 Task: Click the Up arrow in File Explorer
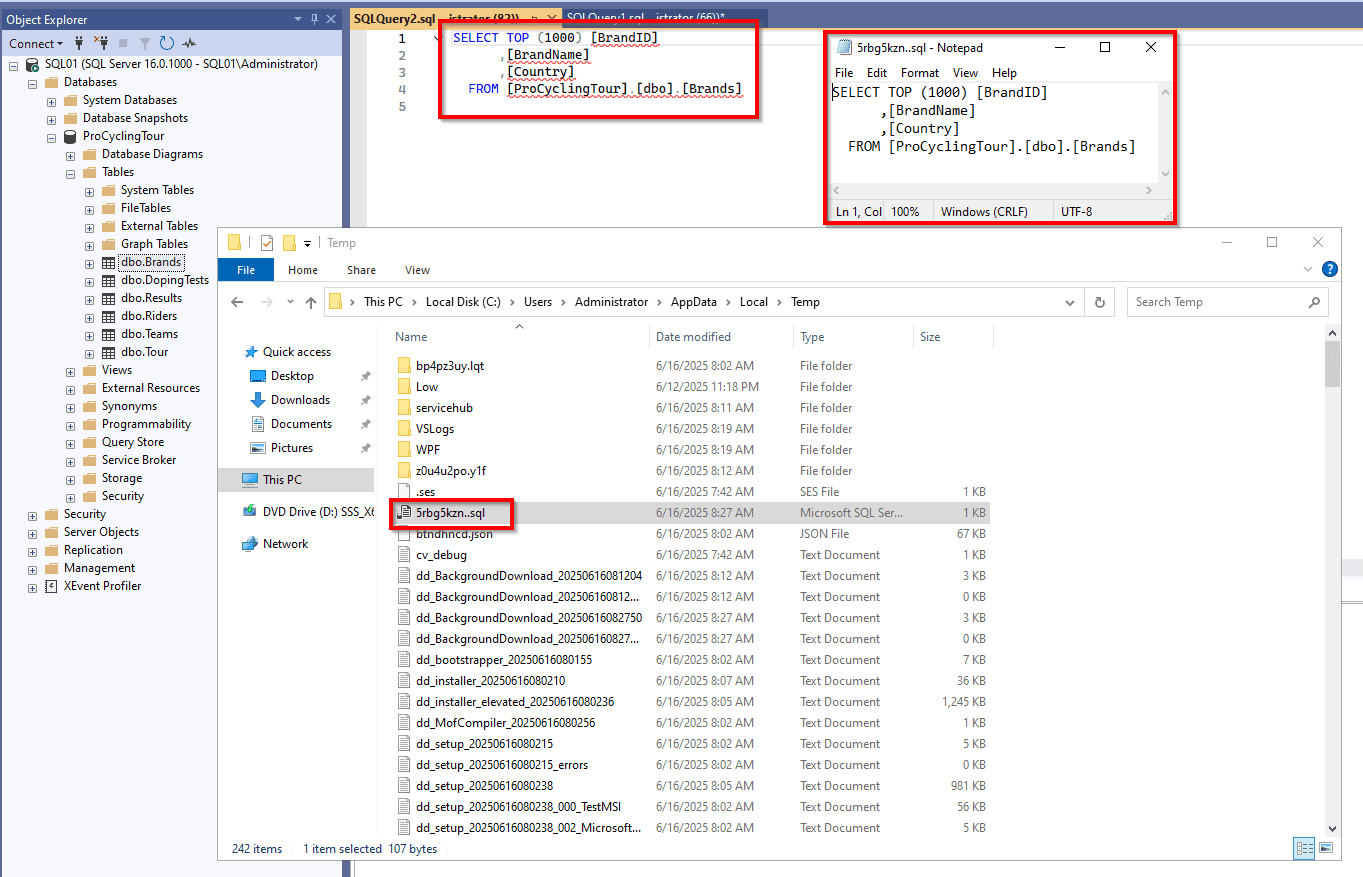[x=311, y=302]
